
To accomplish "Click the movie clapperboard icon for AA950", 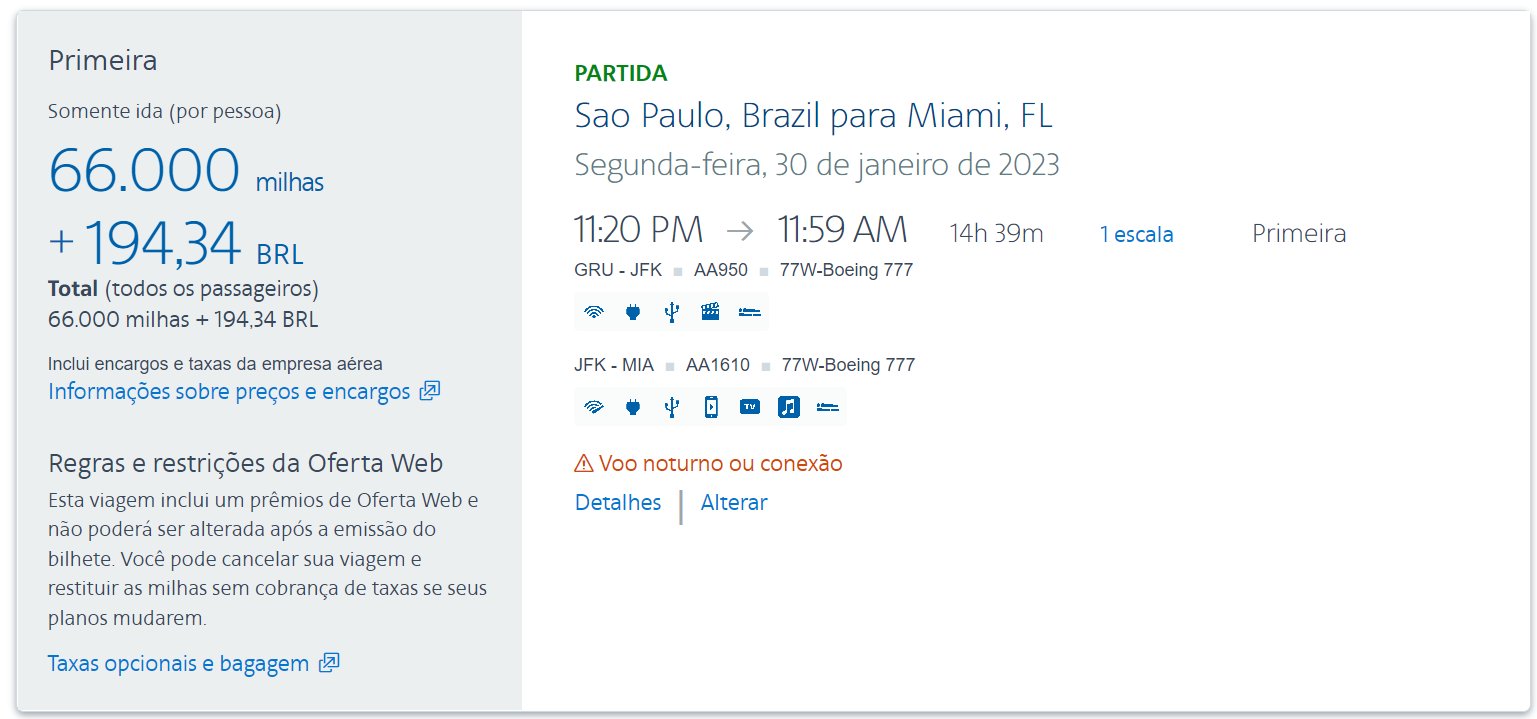I will coord(710,312).
